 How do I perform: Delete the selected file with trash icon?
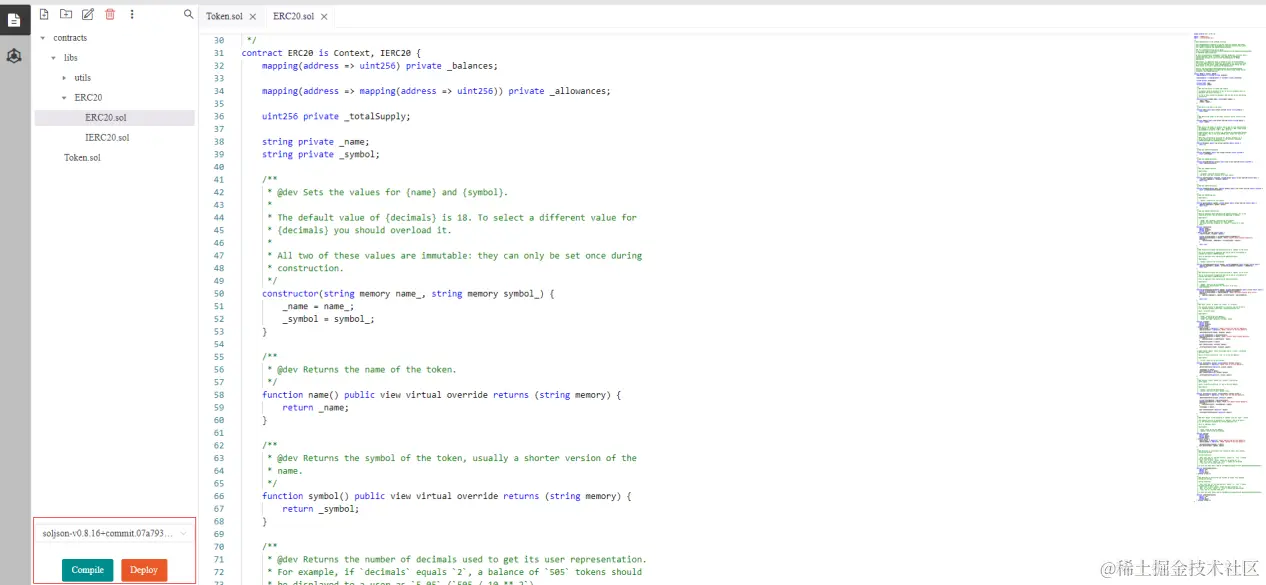point(110,14)
